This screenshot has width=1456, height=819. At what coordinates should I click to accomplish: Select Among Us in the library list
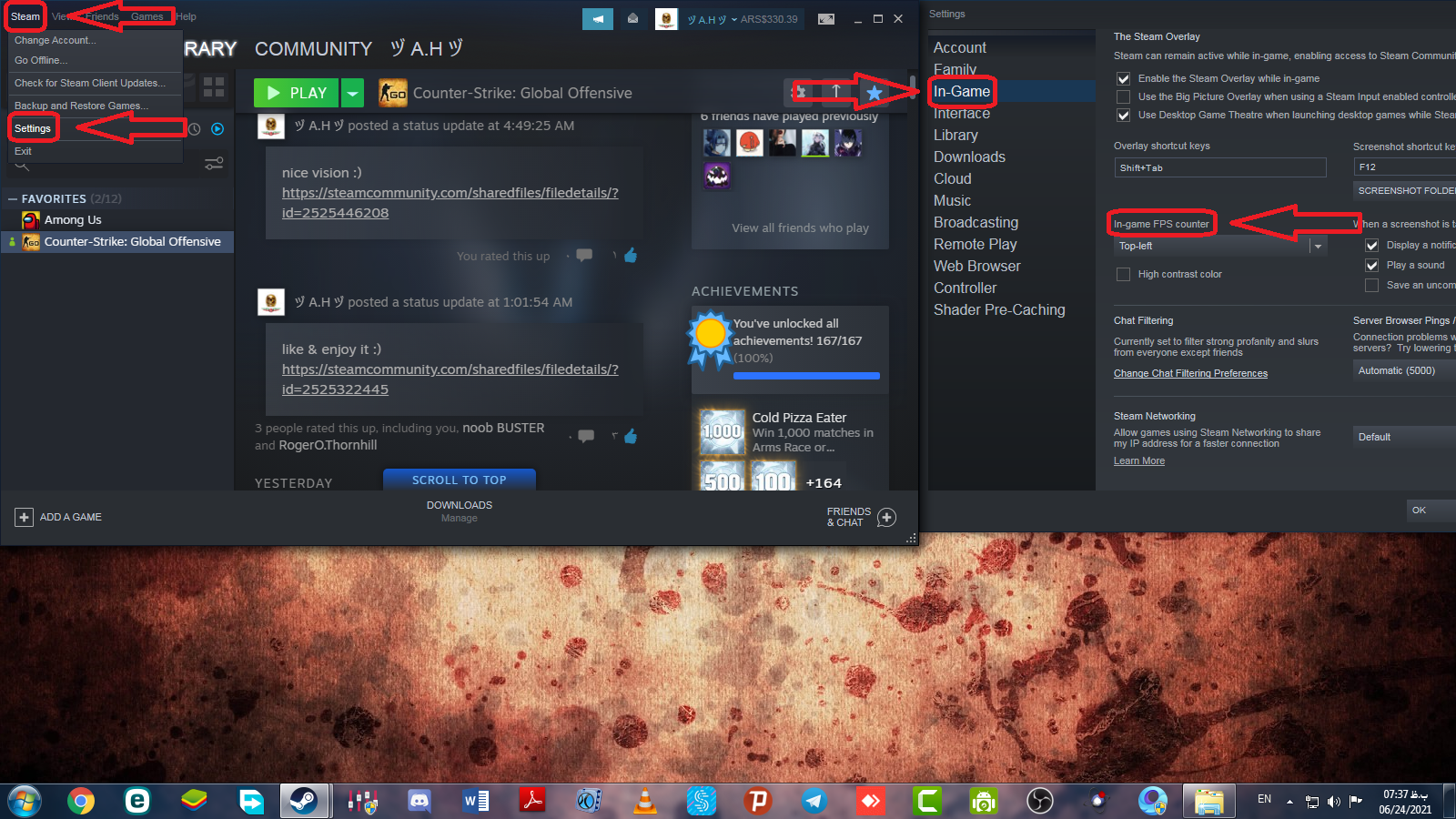73,219
